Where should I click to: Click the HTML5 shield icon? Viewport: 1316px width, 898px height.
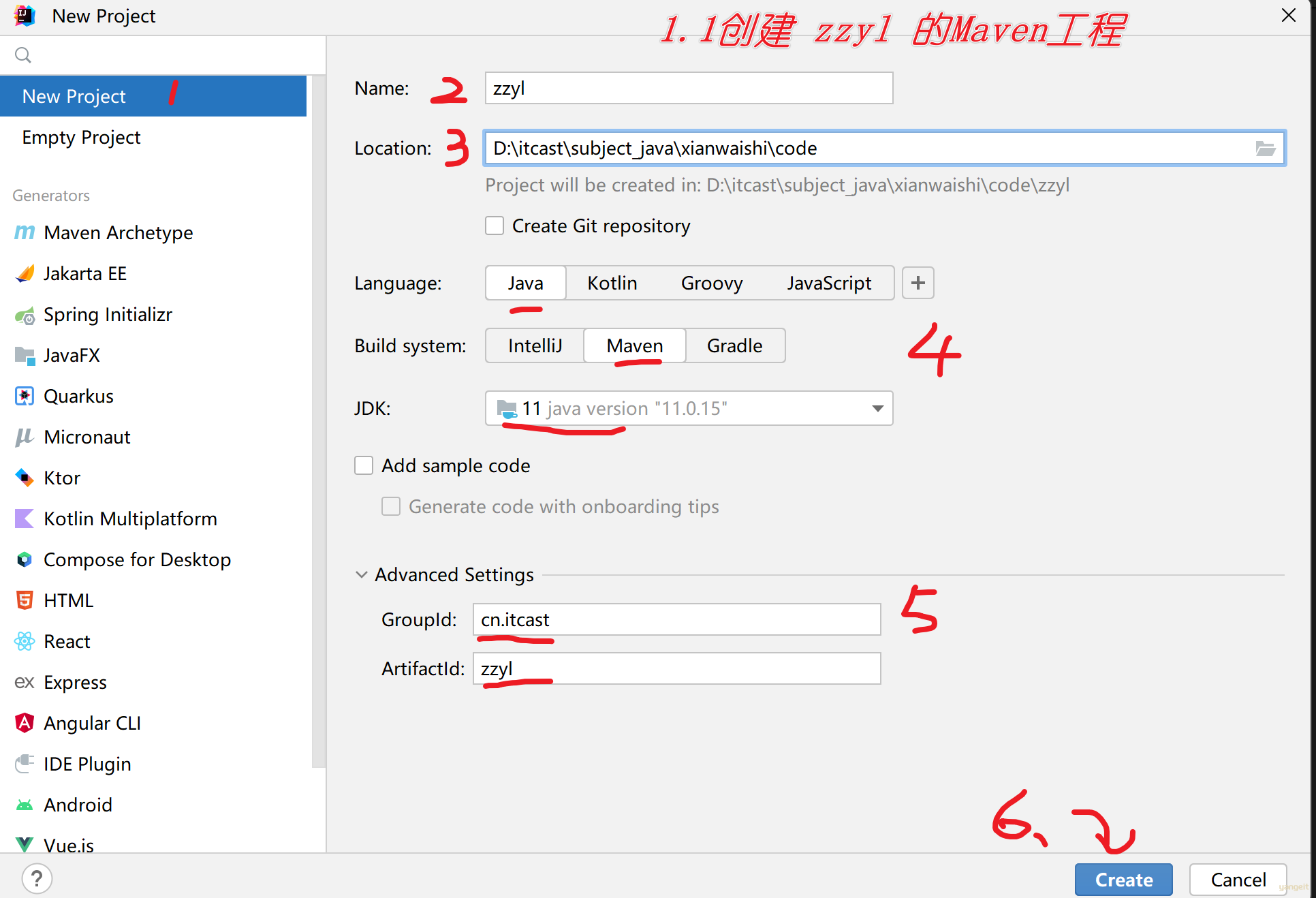(x=25, y=600)
